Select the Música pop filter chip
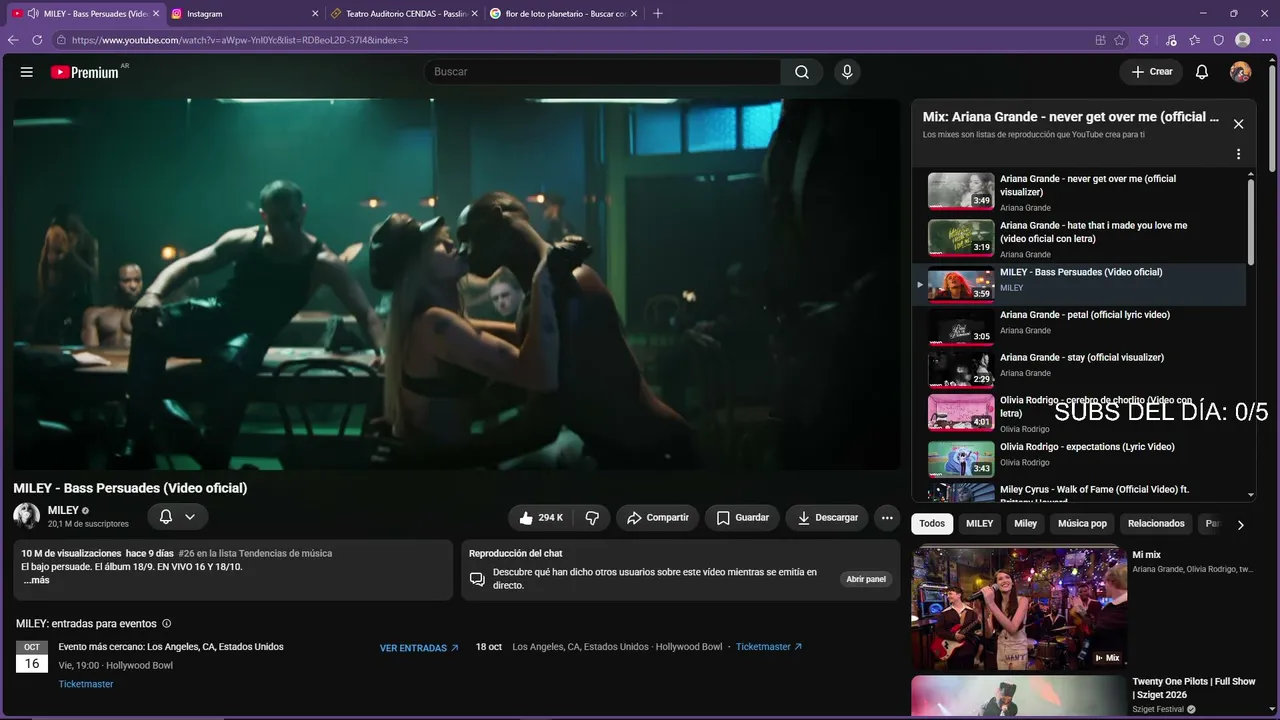Screen dimensions: 1280x720 click(1082, 524)
